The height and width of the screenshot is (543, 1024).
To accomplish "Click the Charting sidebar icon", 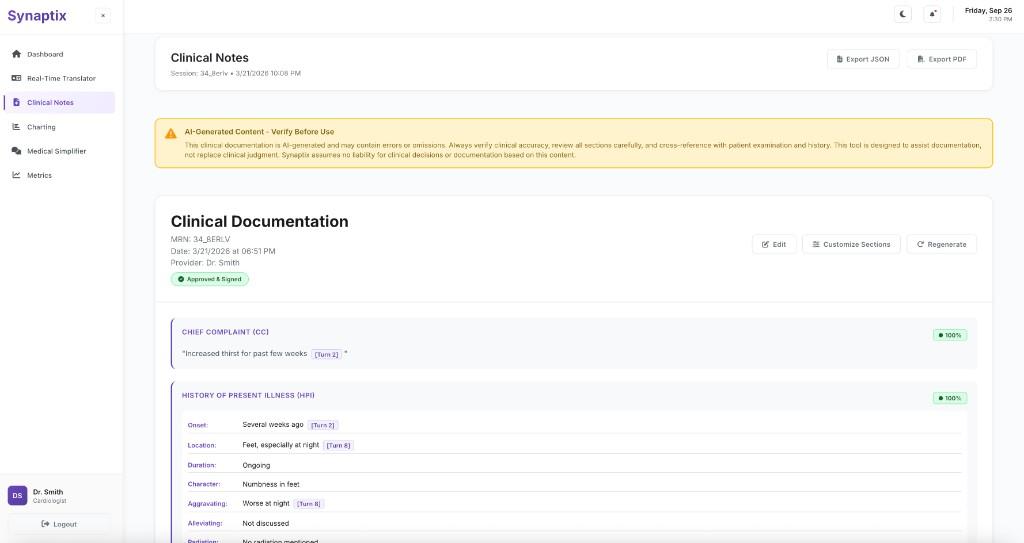I will (x=16, y=127).
